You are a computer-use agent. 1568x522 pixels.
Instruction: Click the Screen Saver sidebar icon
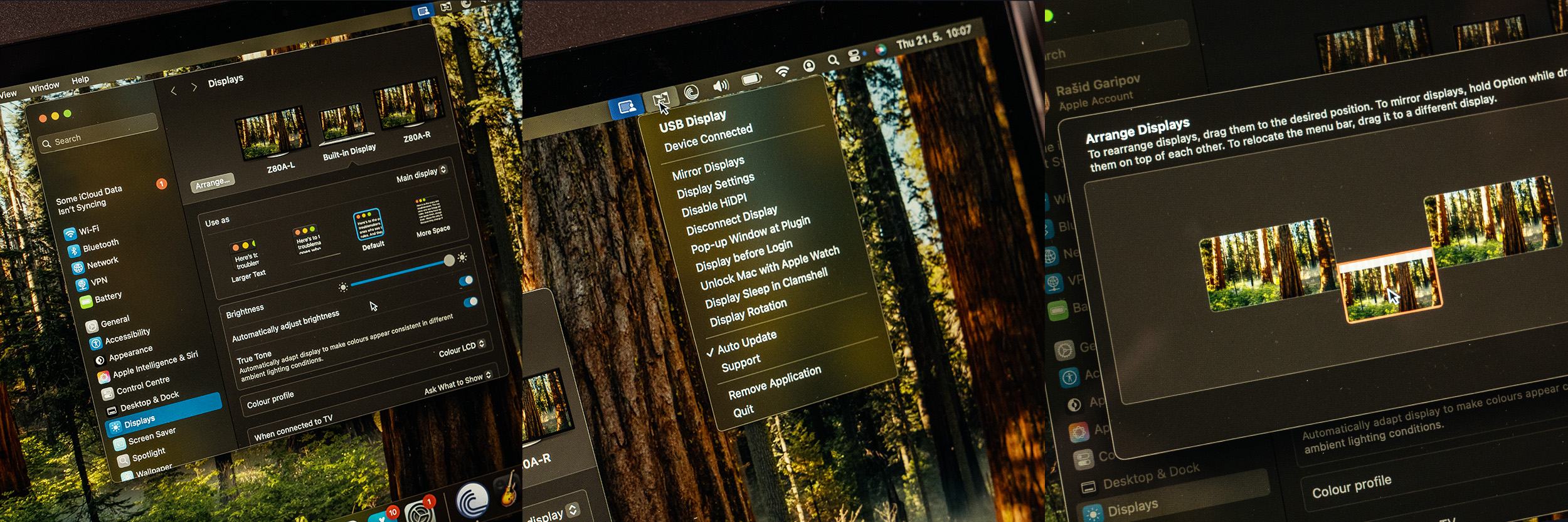tap(119, 444)
